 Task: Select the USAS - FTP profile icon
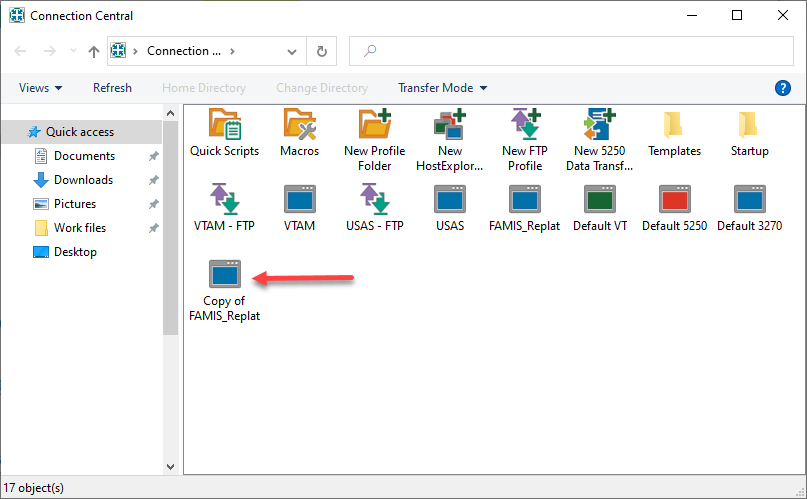click(375, 199)
